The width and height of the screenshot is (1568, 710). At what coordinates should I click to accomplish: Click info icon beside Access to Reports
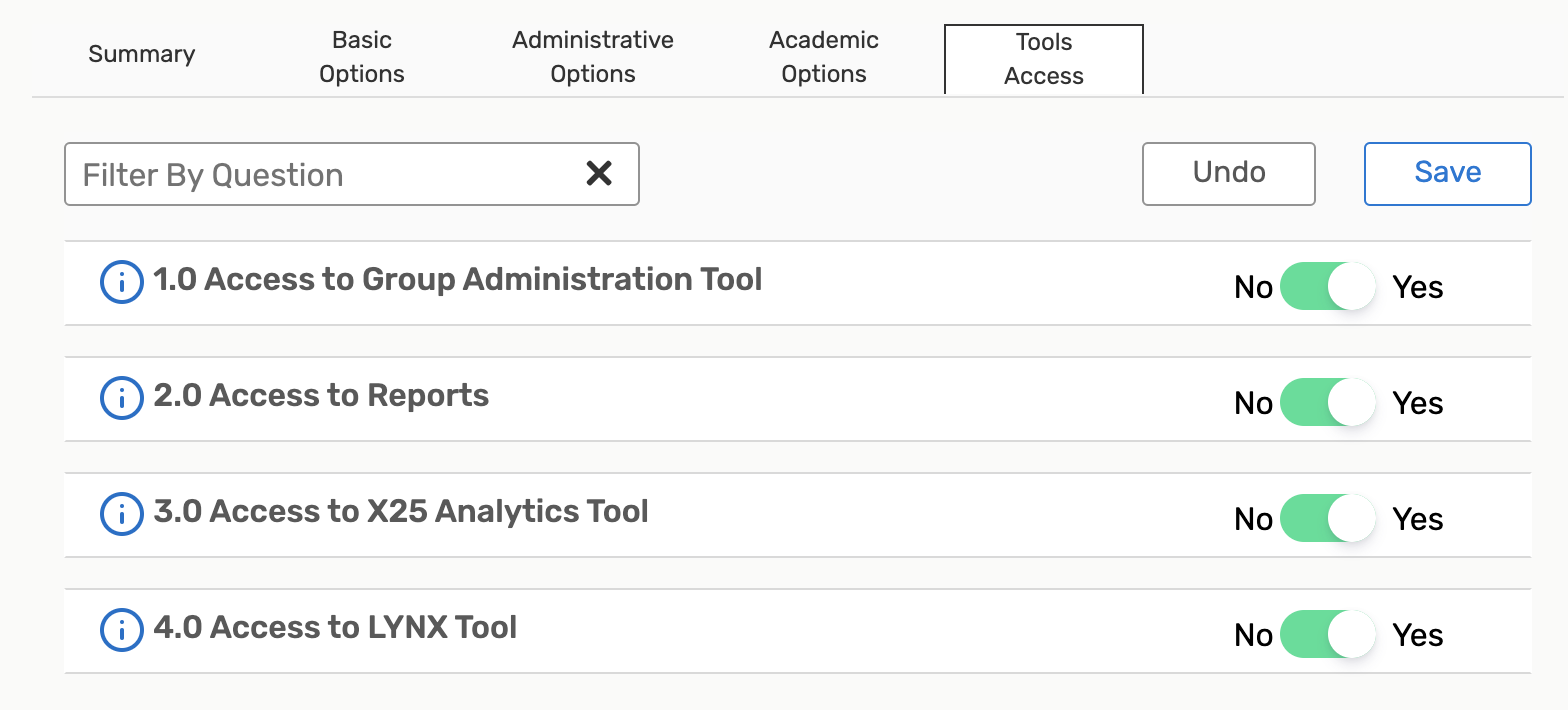click(x=122, y=399)
